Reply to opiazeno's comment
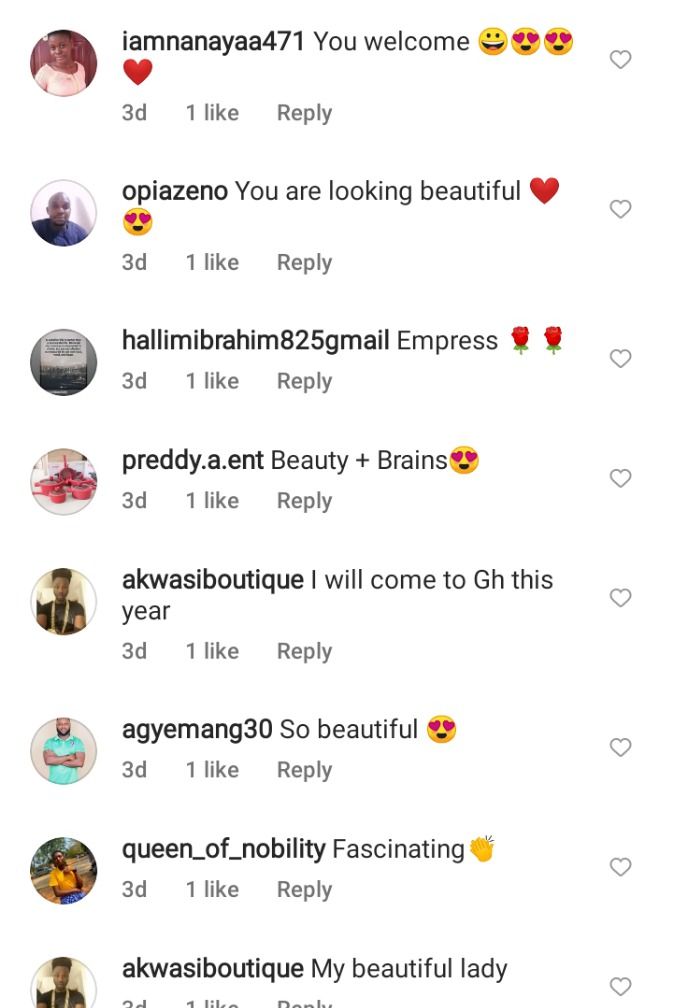 pos(304,263)
